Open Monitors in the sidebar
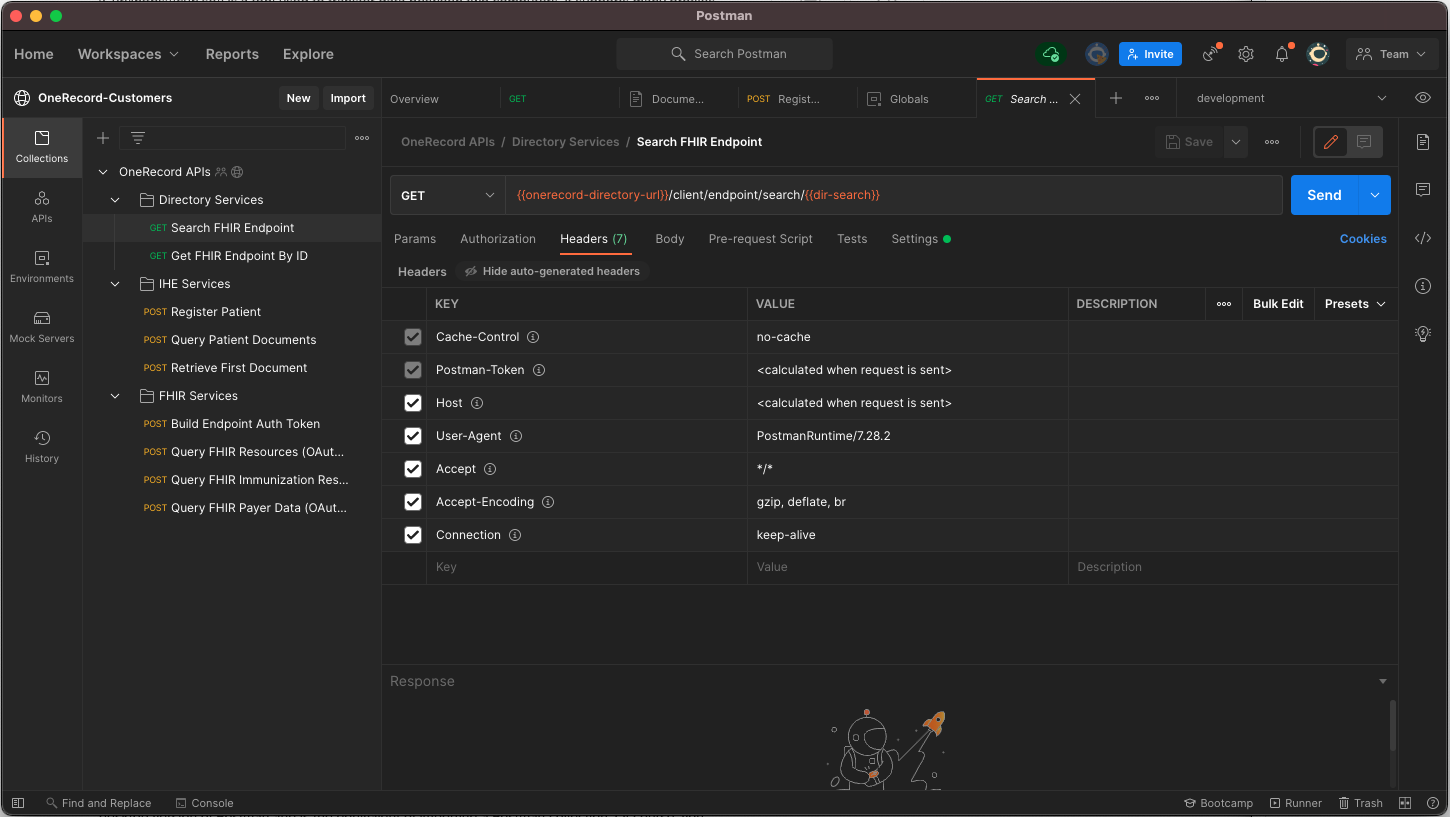 [42, 387]
